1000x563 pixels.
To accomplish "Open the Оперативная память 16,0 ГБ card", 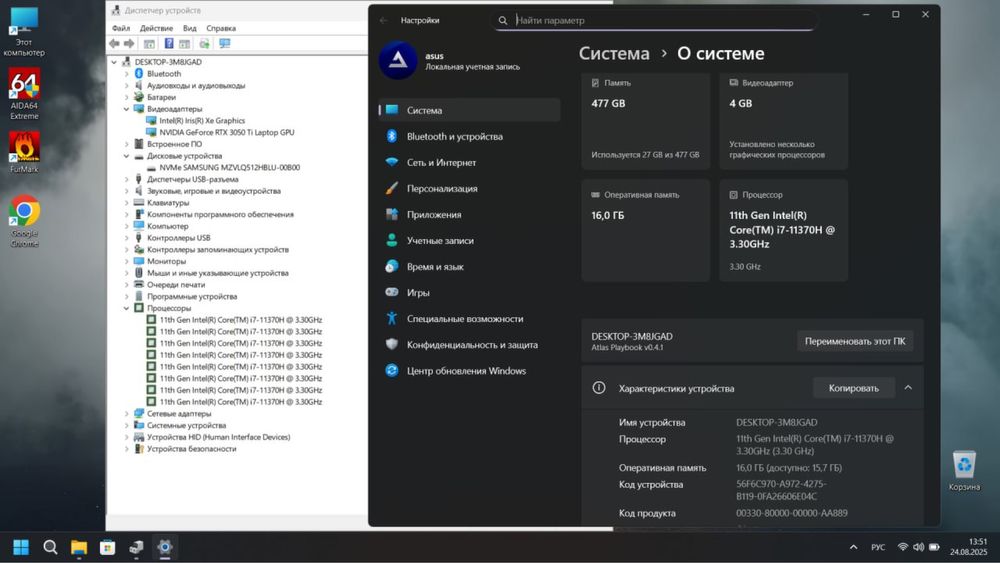I will pyautogui.click(x=645, y=230).
